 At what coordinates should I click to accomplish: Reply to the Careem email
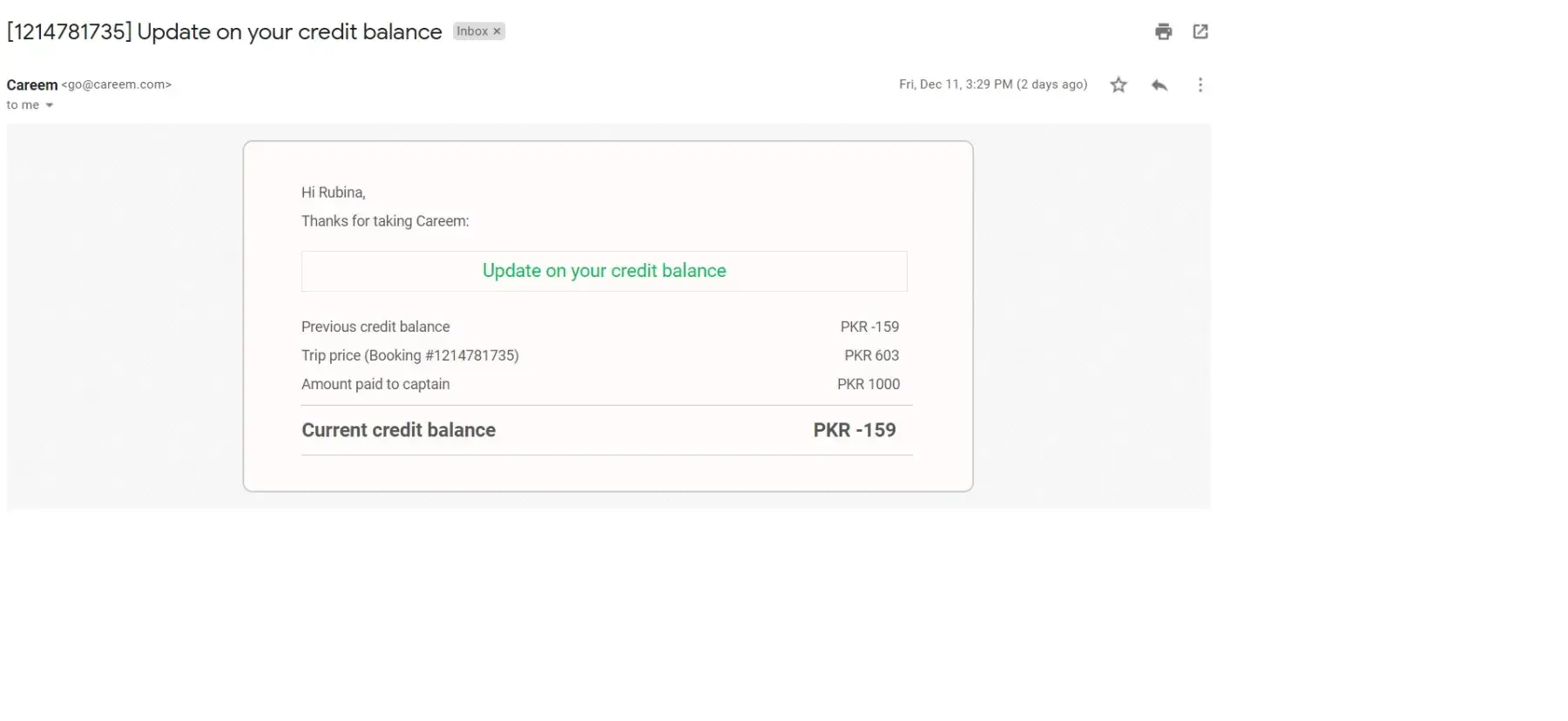(x=1159, y=84)
